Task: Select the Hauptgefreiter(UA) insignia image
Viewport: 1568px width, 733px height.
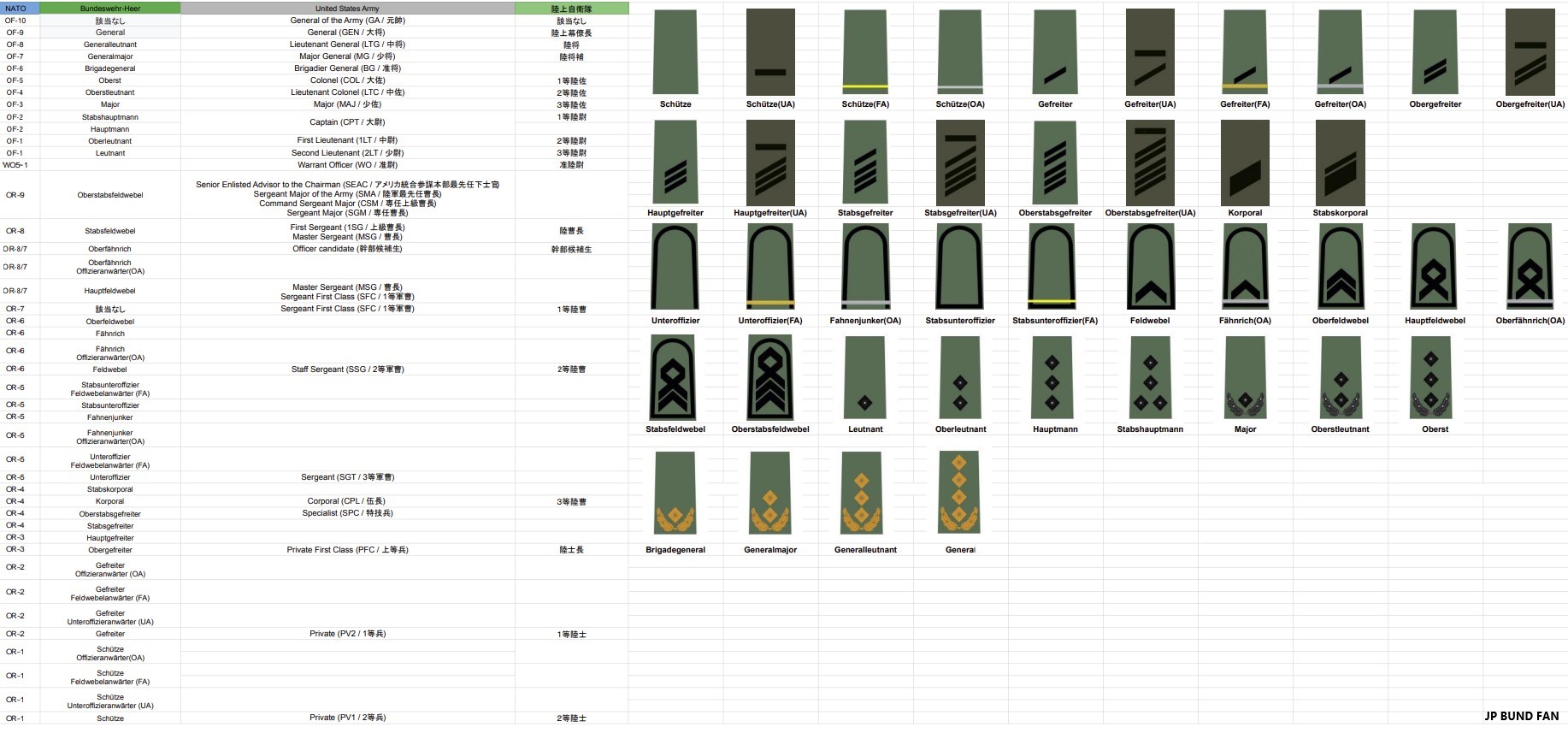Action: 770,162
